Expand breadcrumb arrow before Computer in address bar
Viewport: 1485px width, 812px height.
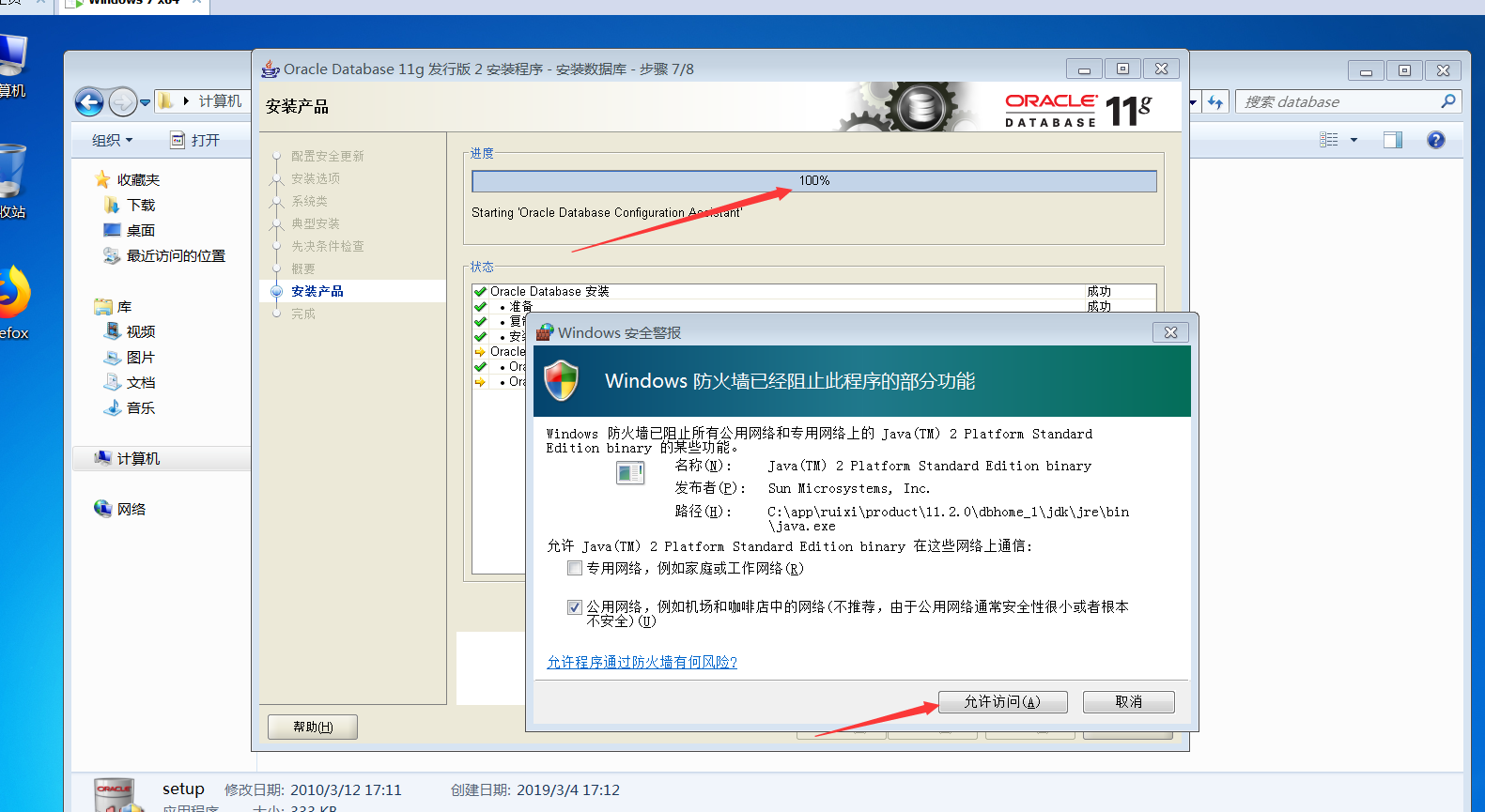tap(186, 101)
